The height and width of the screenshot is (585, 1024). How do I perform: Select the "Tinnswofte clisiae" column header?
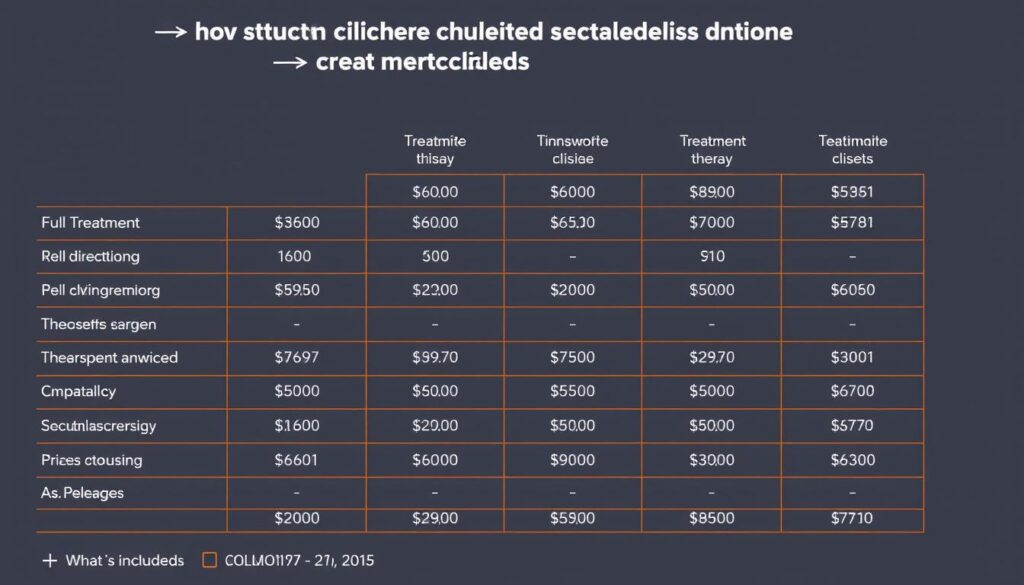pos(572,150)
